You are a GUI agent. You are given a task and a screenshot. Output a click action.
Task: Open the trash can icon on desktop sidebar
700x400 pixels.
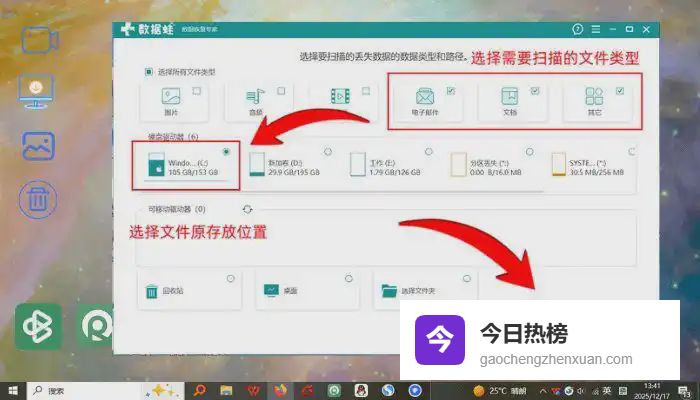click(x=38, y=197)
